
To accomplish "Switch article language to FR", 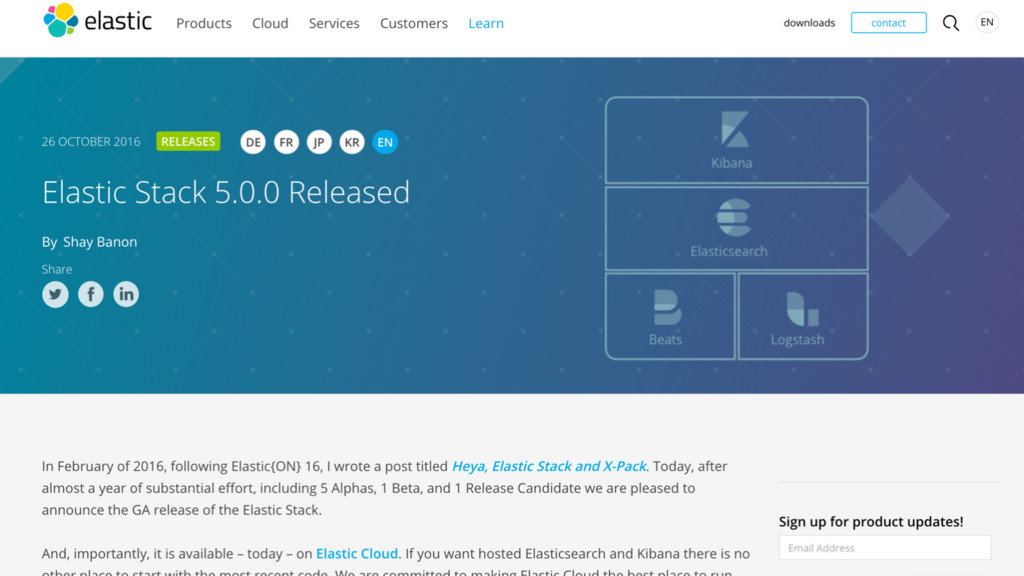I will (286, 142).
